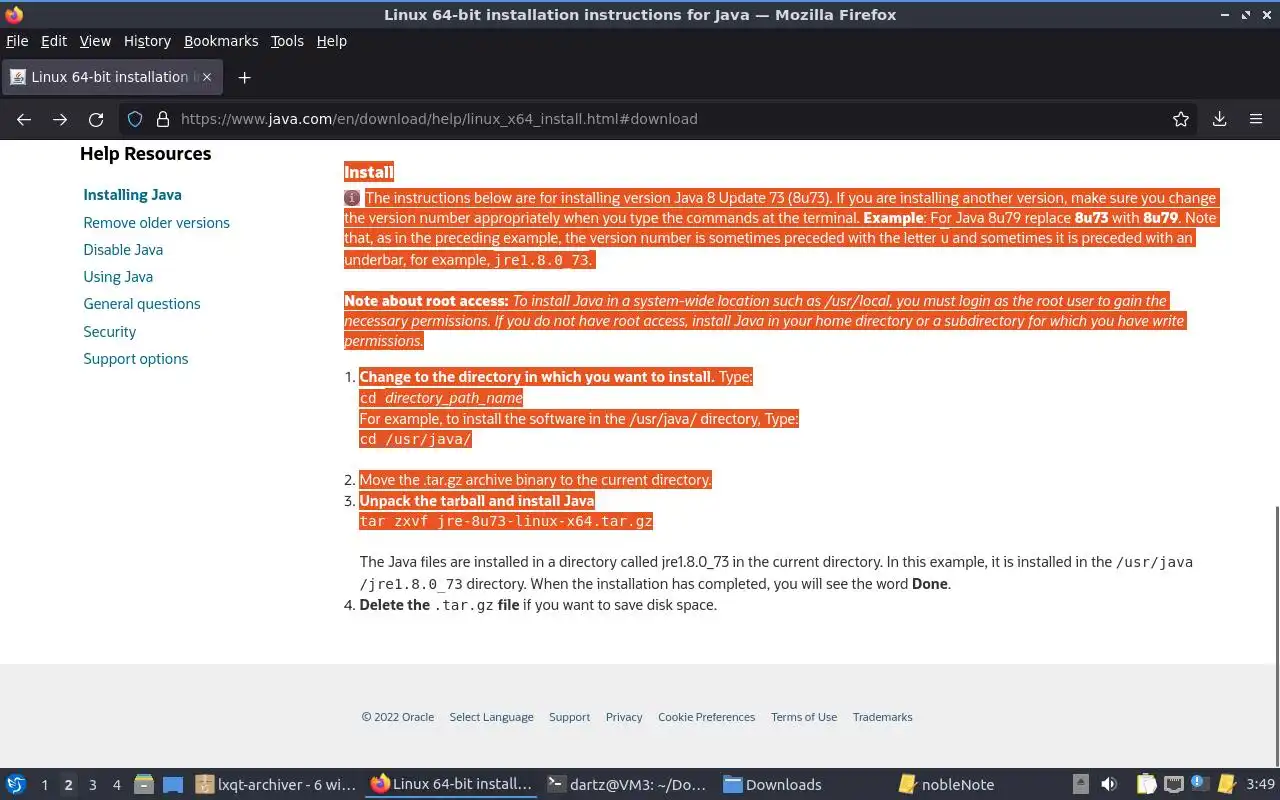
Task: Open the Trademarks footer link
Action: click(882, 717)
